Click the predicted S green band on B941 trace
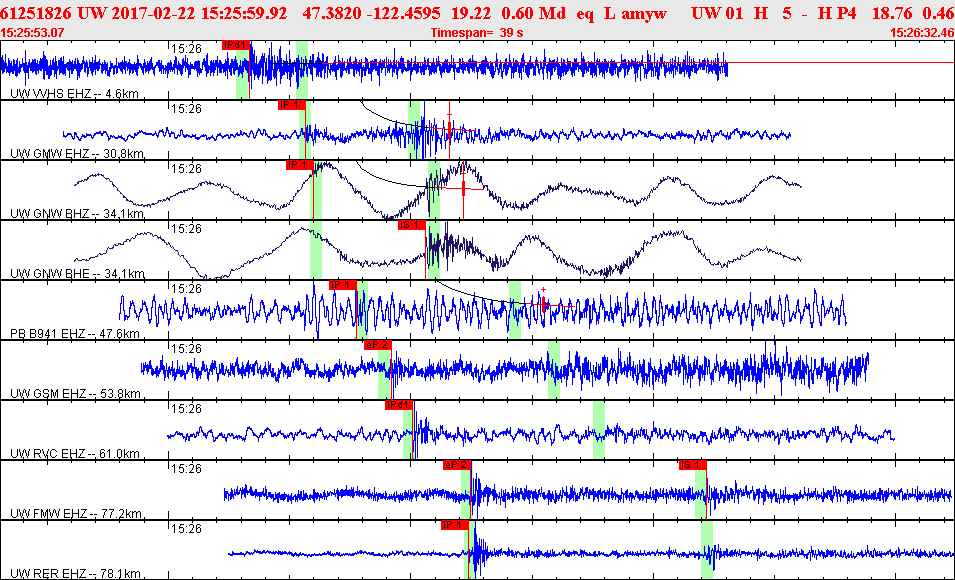955x580 pixels. [x=515, y=309]
